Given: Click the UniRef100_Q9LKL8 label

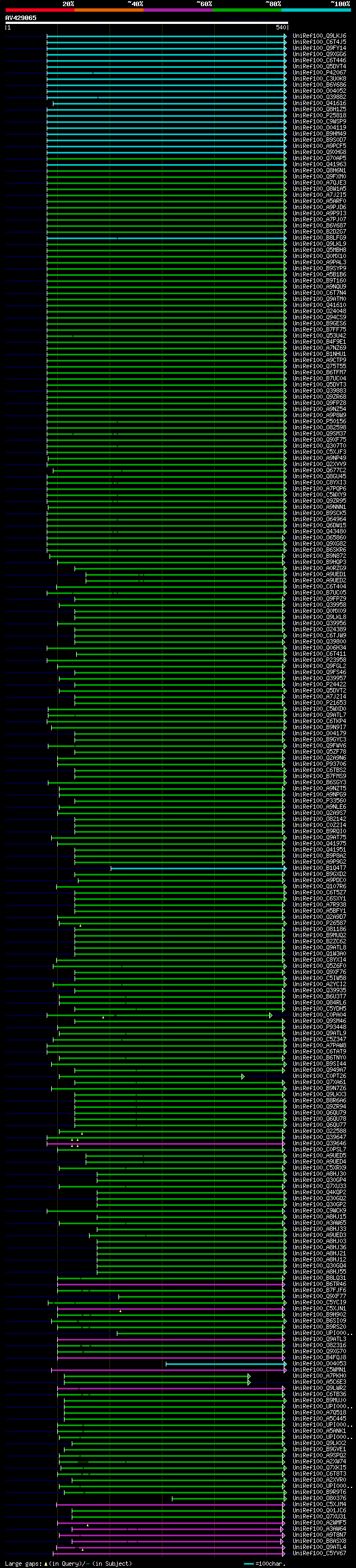Looking at the screenshot, I should coord(319,617).
